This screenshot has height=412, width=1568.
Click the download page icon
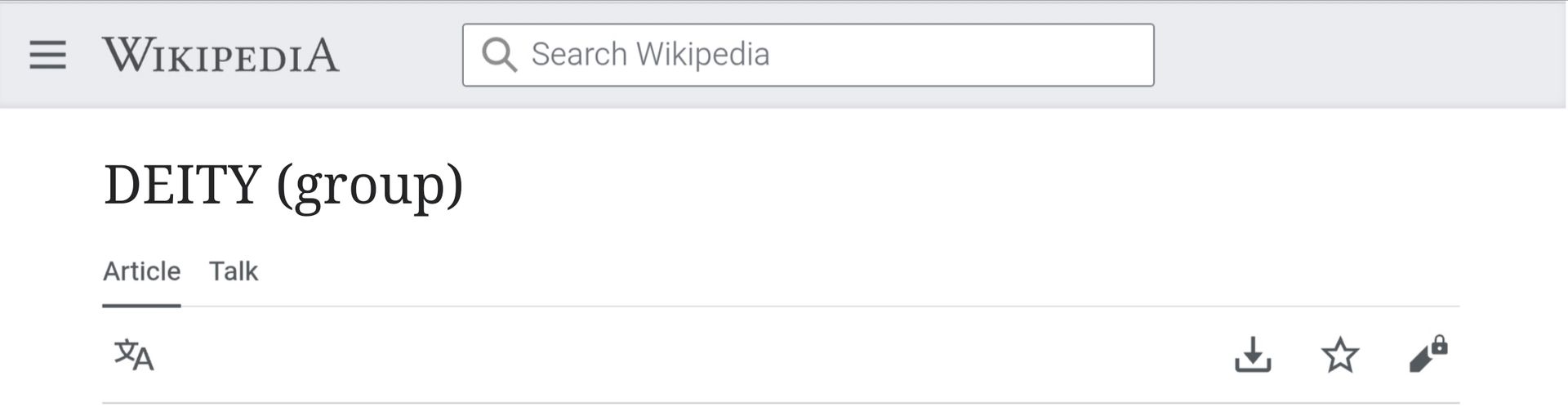pyautogui.click(x=1252, y=355)
